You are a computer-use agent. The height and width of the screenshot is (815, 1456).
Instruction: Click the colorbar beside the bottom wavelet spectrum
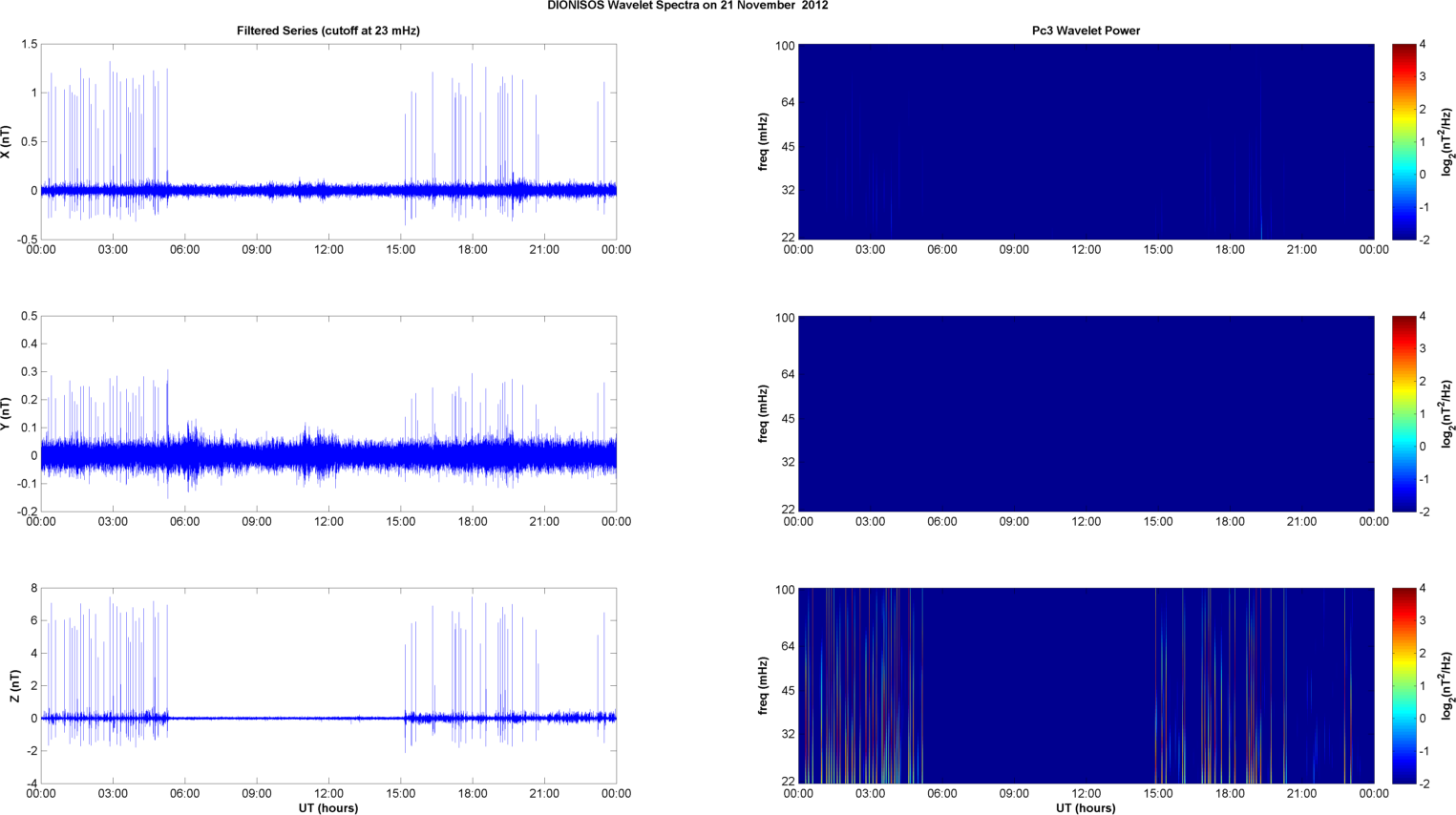coord(1403,685)
